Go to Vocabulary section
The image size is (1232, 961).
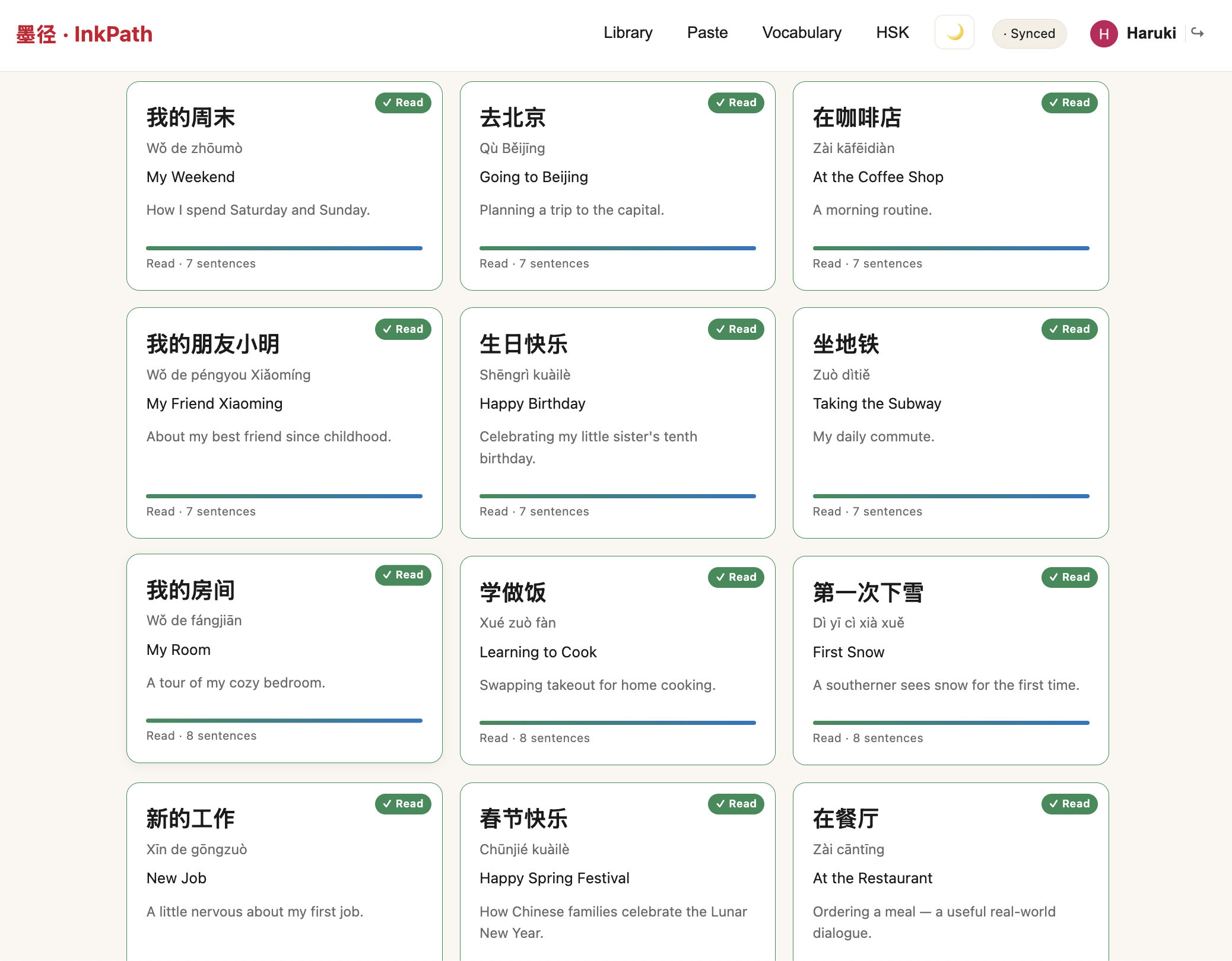click(x=802, y=33)
